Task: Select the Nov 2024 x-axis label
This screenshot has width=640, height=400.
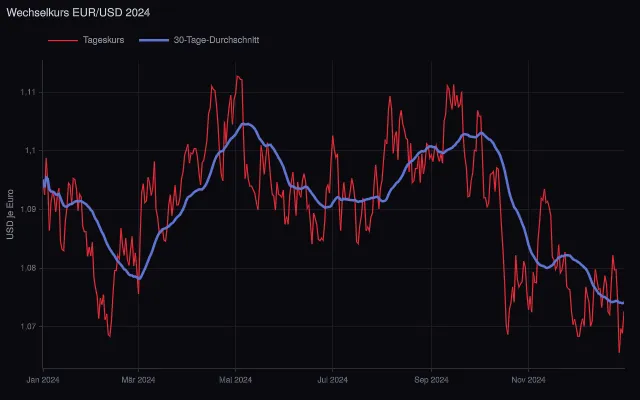Action: (x=529, y=380)
